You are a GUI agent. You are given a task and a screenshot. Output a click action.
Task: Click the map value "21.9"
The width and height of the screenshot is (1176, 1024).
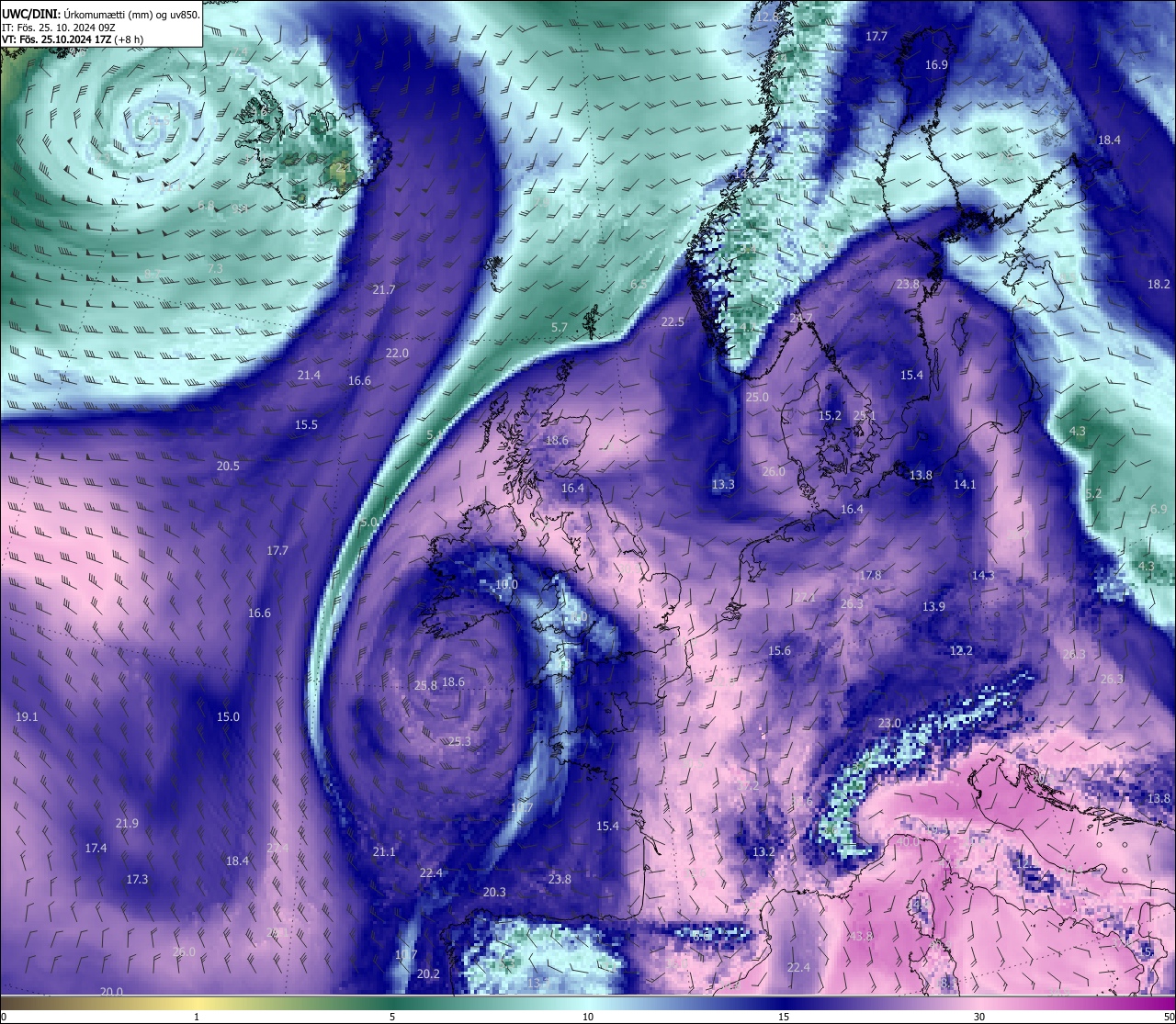click(127, 824)
